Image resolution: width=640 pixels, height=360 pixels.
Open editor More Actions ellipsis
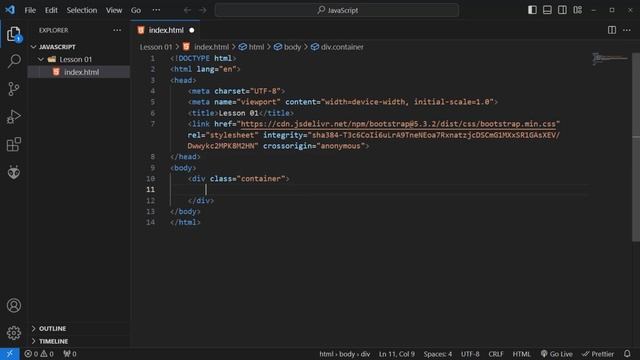point(627,30)
